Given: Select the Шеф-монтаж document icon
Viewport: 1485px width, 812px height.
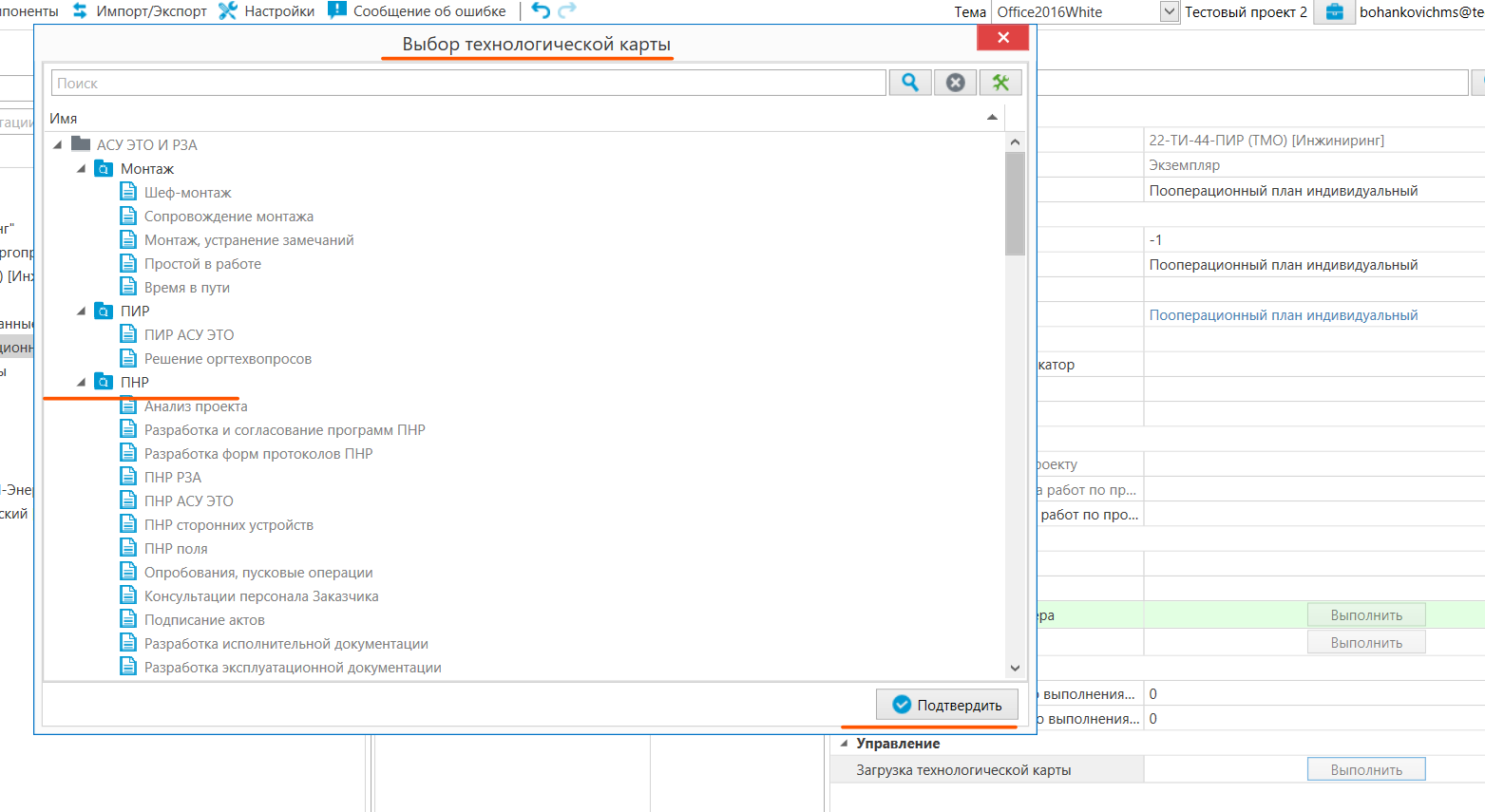Looking at the screenshot, I should point(128,192).
